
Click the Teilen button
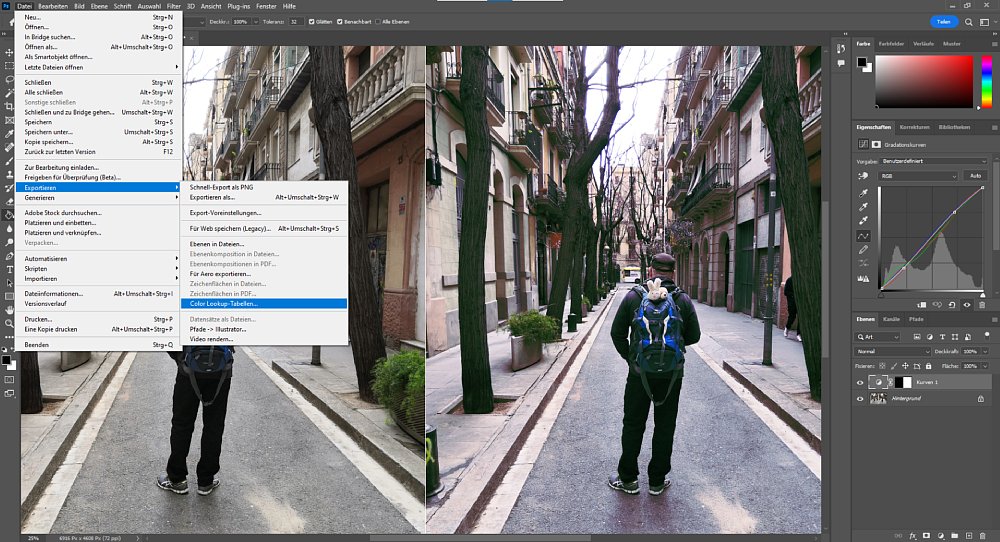943,21
